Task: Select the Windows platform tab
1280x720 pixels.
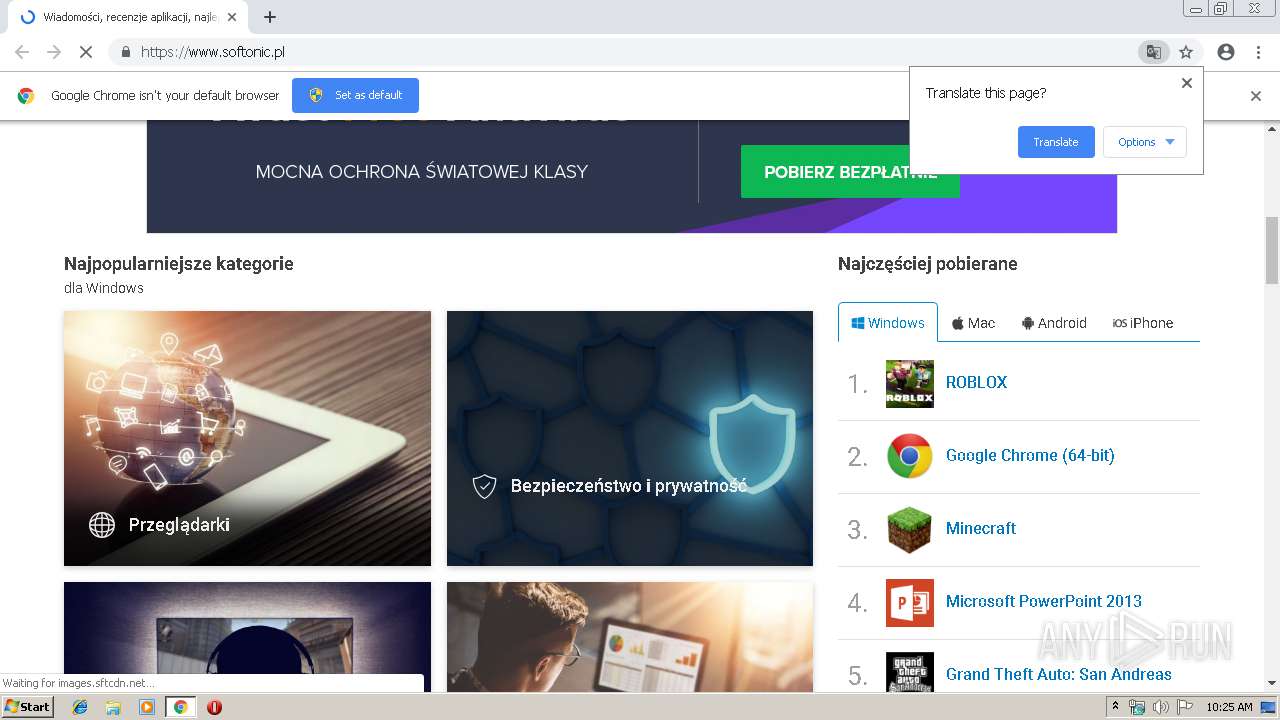Action: pyautogui.click(x=888, y=322)
